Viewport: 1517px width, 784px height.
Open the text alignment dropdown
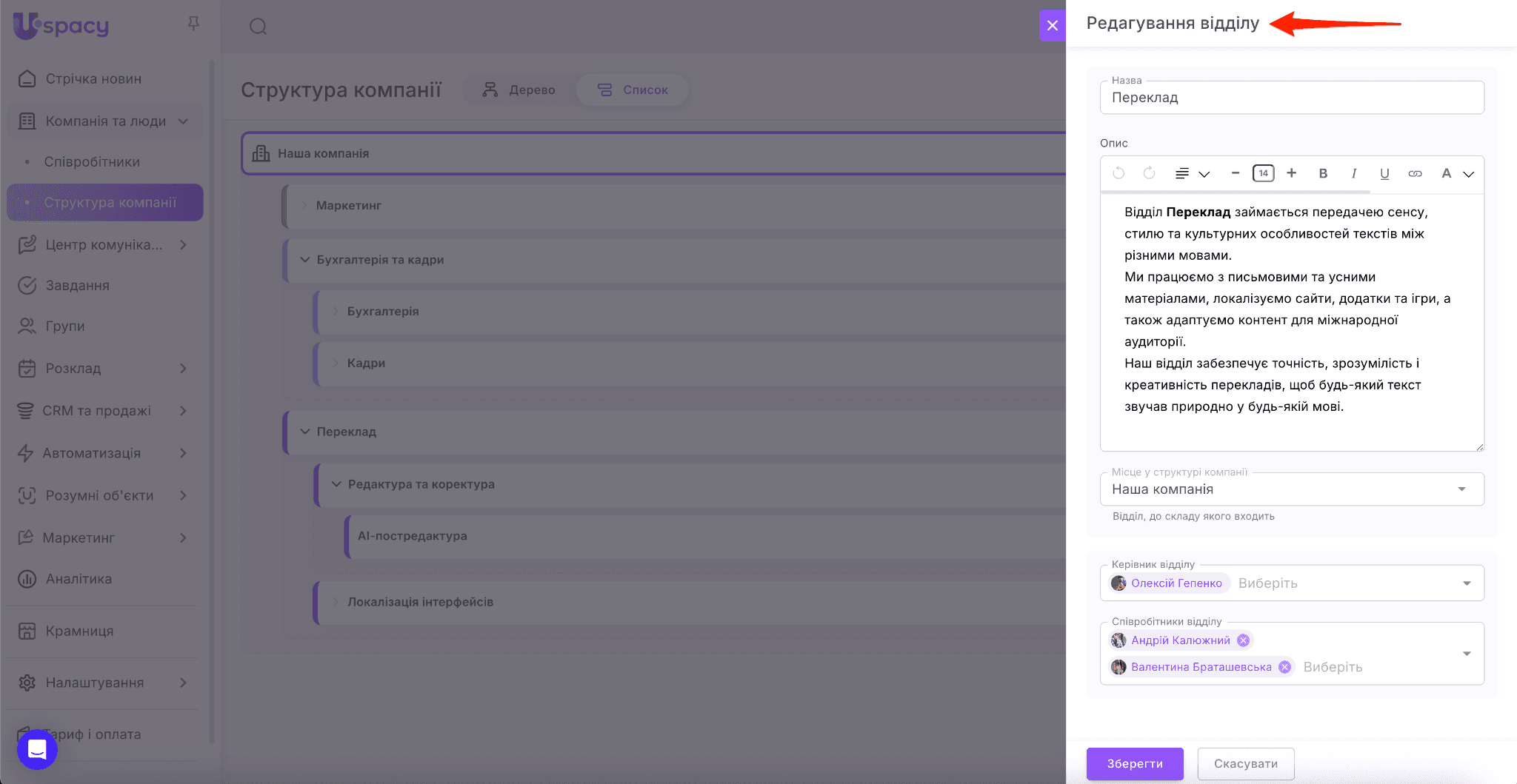pyautogui.click(x=1192, y=173)
